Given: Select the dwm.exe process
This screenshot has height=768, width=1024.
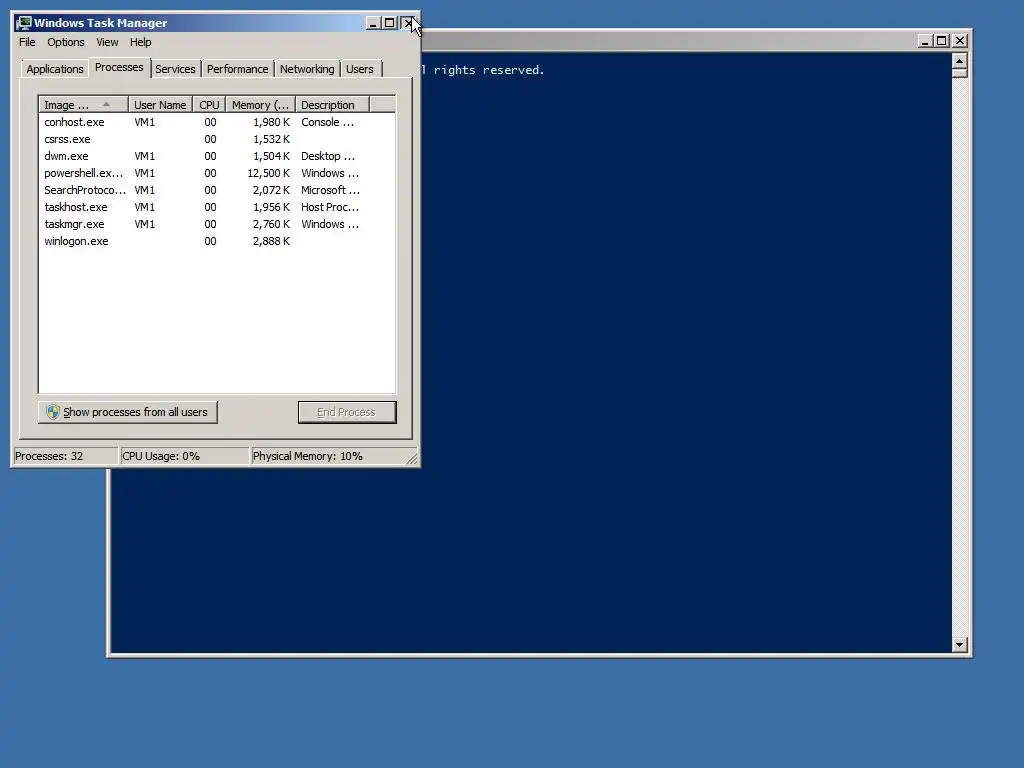Looking at the screenshot, I should pos(217,156).
